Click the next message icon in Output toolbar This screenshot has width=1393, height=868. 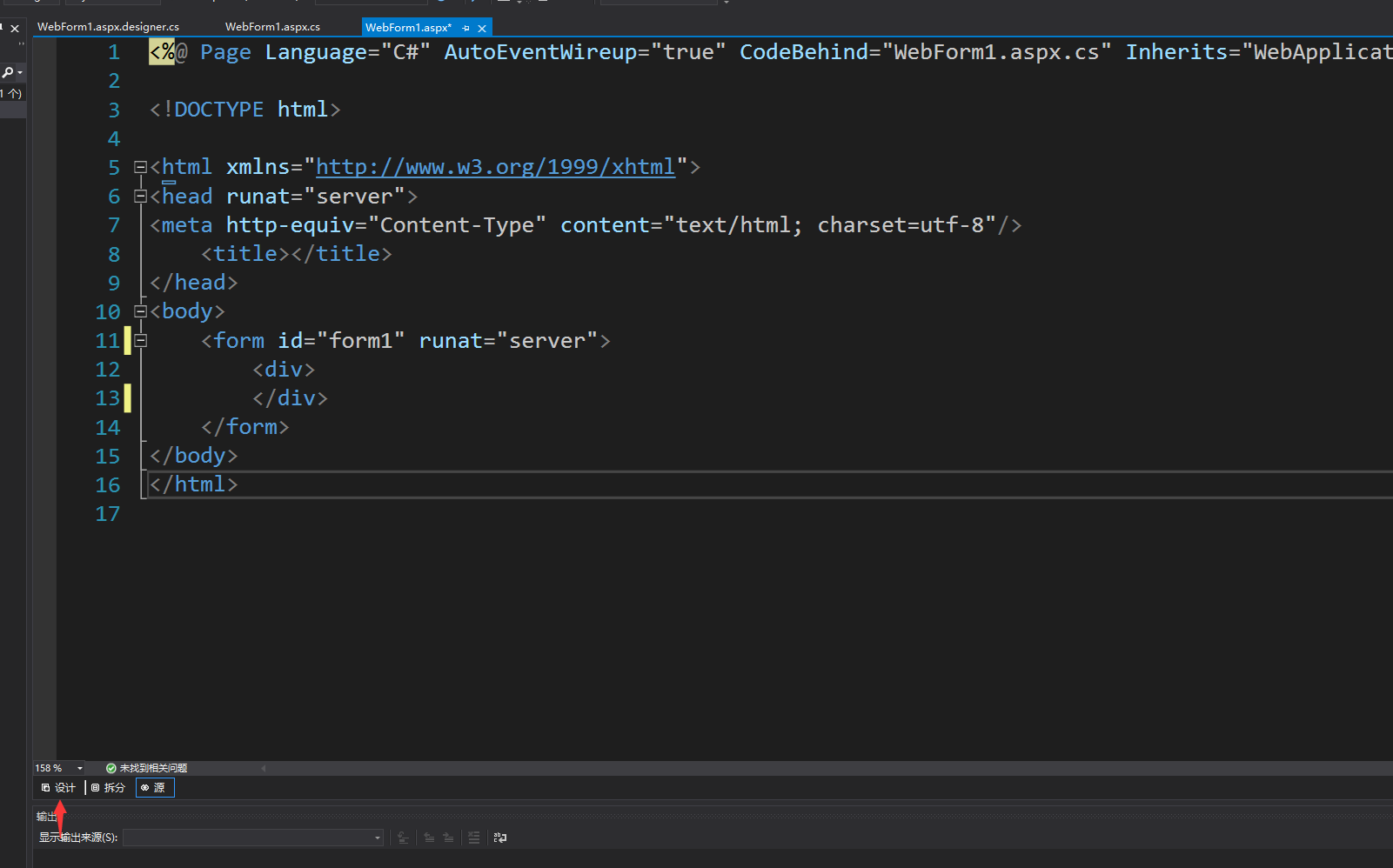[x=447, y=838]
